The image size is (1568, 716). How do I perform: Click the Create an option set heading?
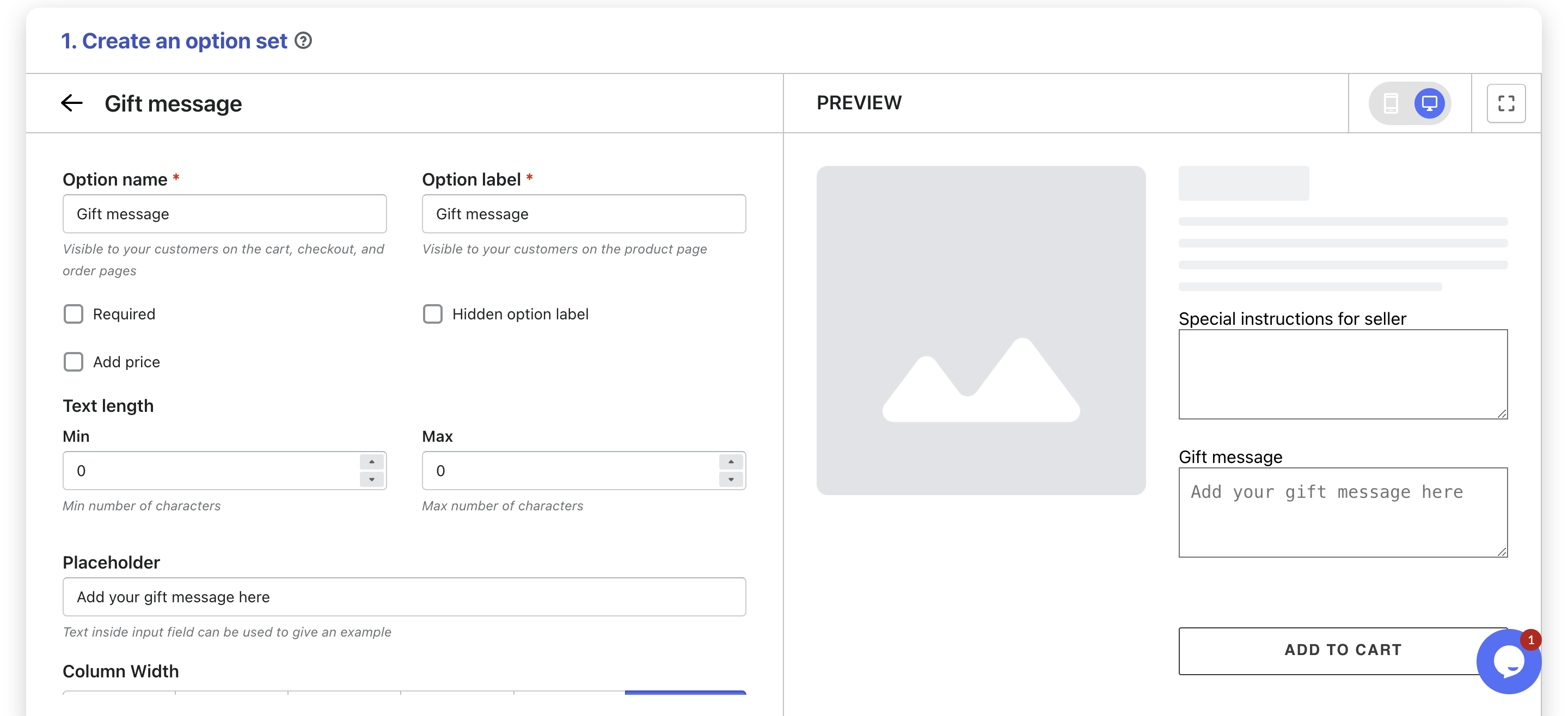pos(174,41)
